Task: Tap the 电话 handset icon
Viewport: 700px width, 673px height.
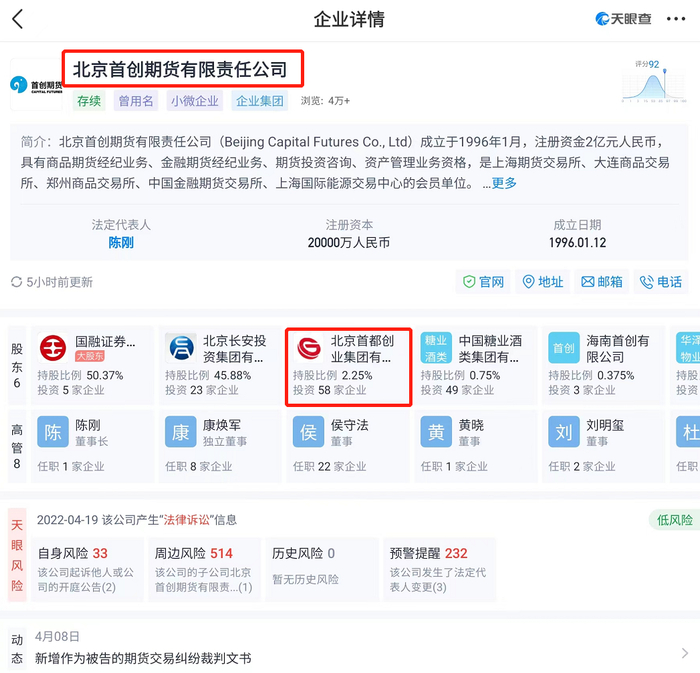Action: coord(646,282)
